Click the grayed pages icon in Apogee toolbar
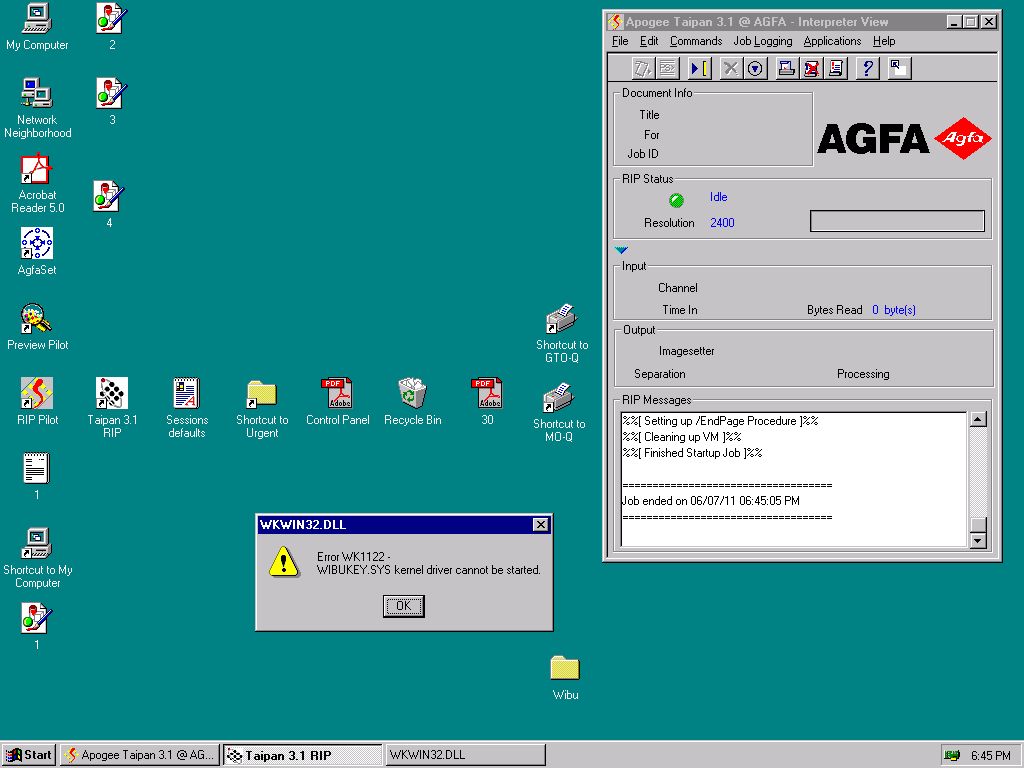Image resolution: width=1024 pixels, height=768 pixels. 643,69
